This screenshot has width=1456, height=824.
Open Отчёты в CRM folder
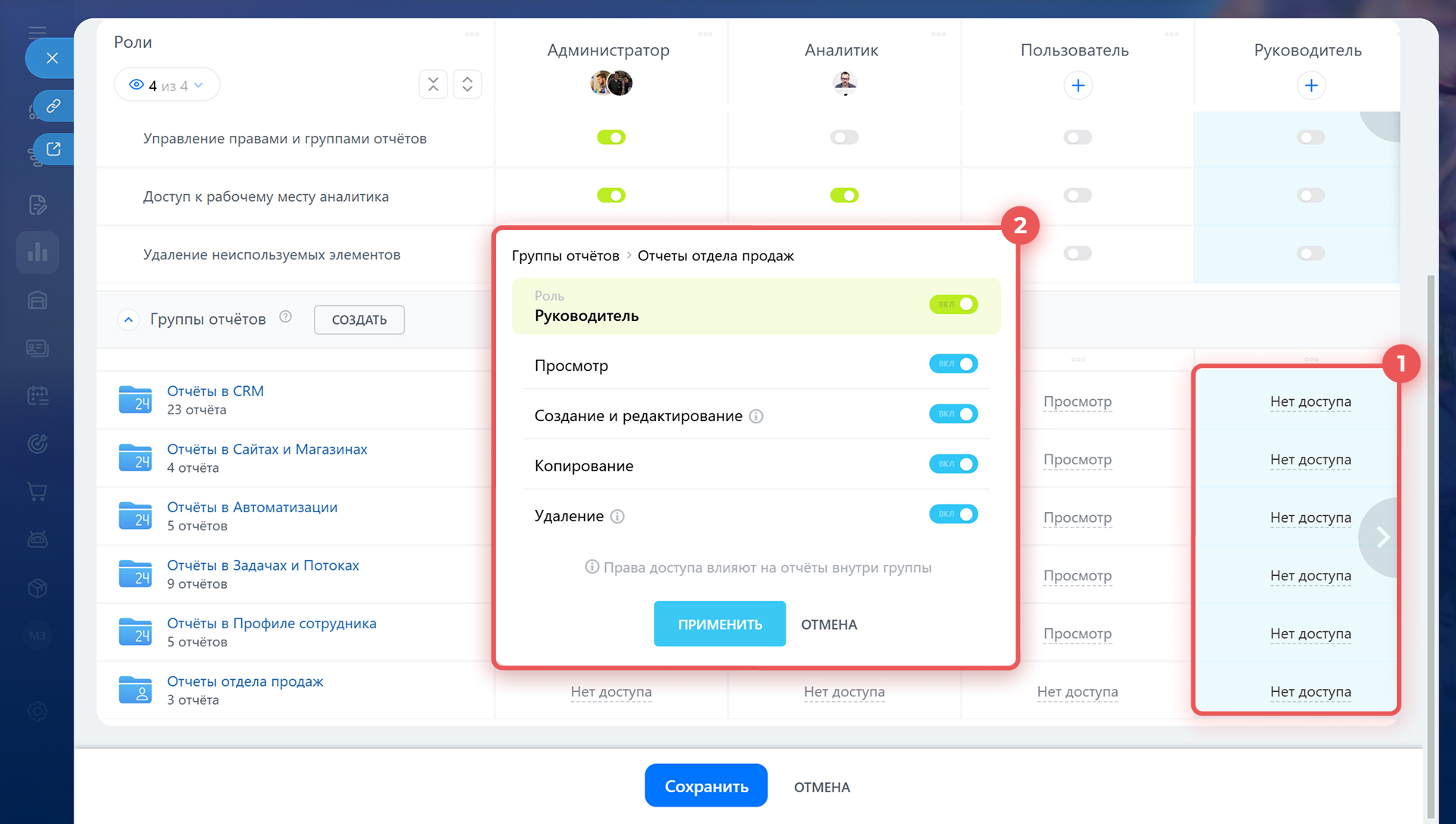pos(215,392)
